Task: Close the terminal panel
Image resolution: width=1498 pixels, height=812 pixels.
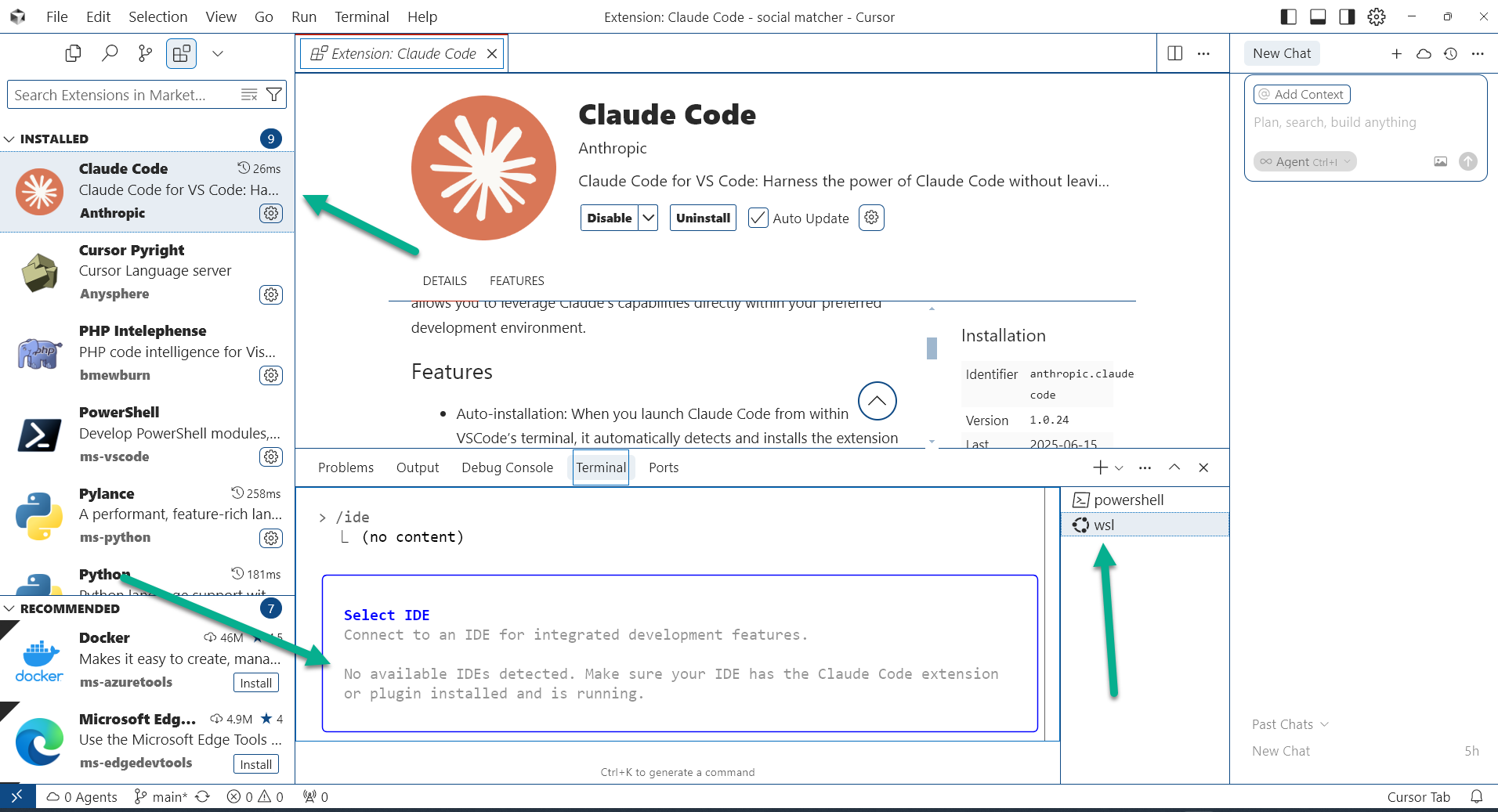Action: point(1203,467)
